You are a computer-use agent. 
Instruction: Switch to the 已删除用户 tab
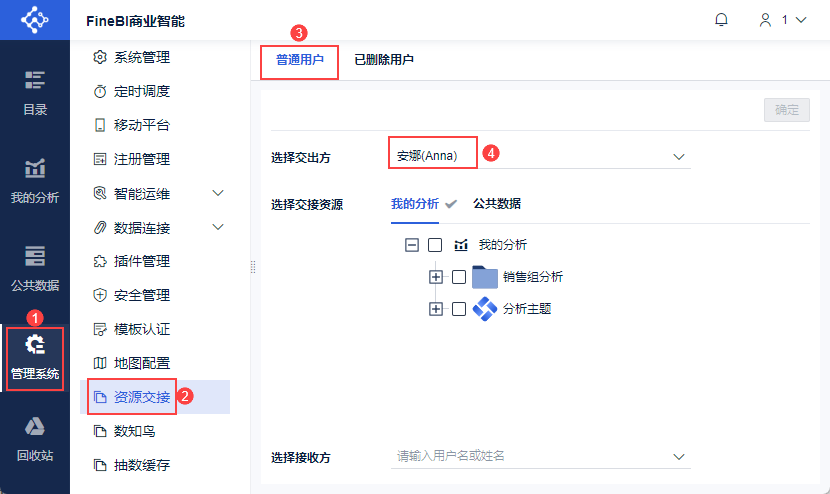coord(384,60)
